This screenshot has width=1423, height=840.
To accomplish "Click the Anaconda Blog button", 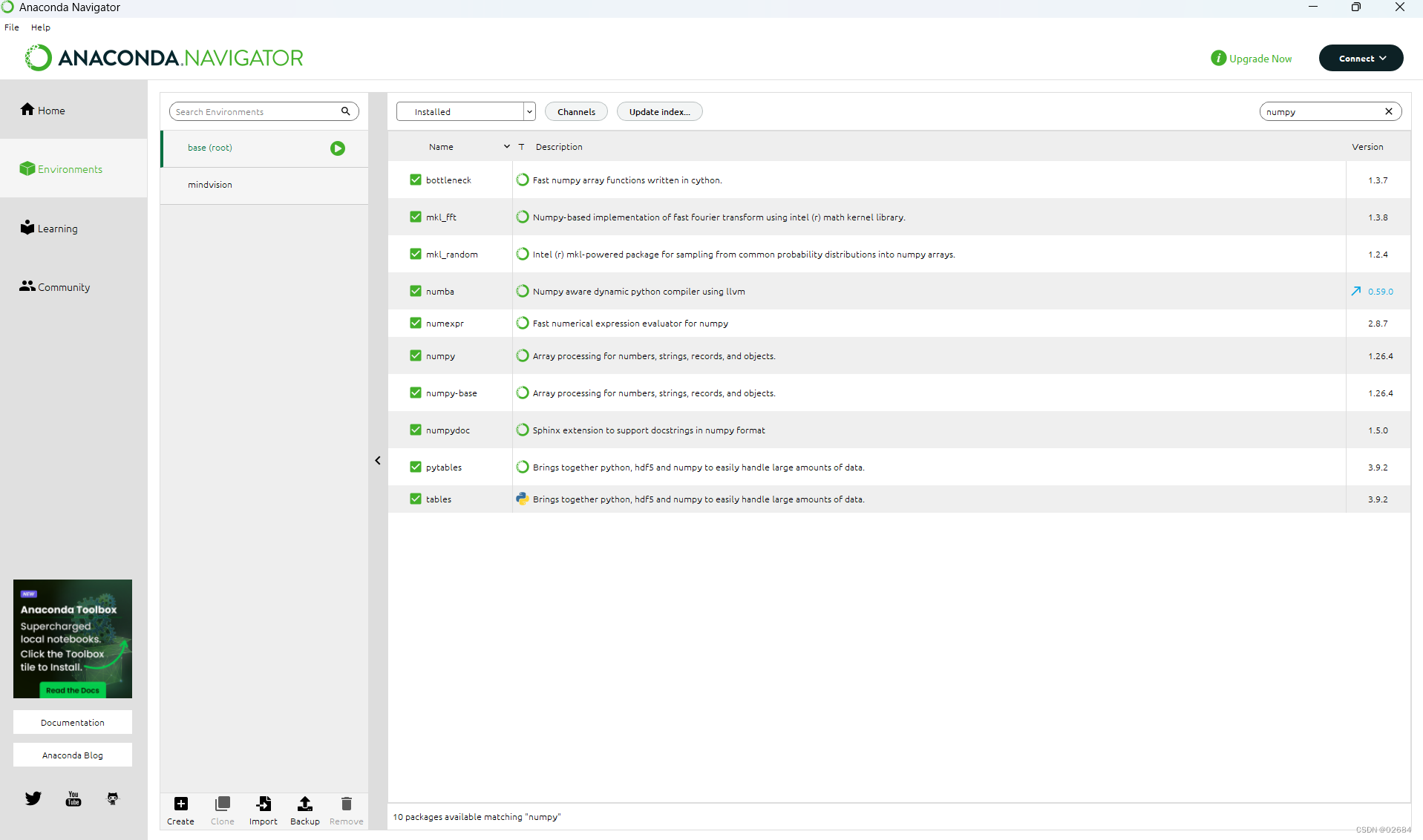I will tap(73, 755).
